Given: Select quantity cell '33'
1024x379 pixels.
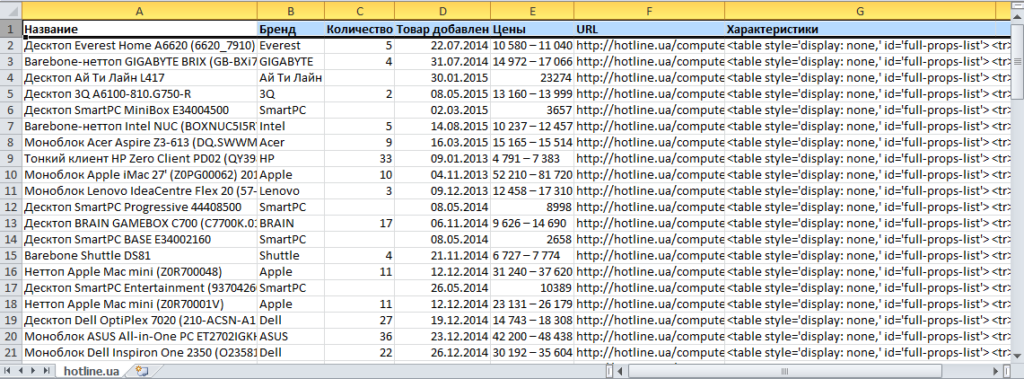Looking at the screenshot, I should click(359, 158).
